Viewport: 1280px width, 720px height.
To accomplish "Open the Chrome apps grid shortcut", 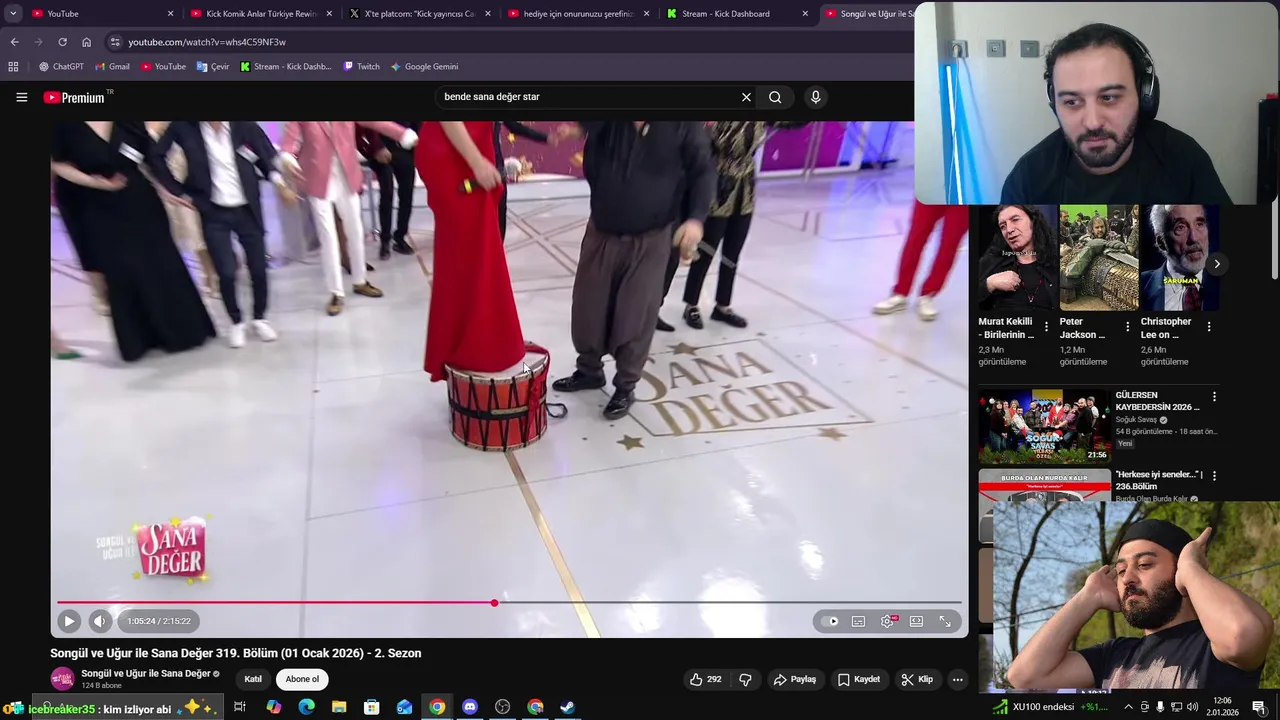I will pyautogui.click(x=13, y=66).
